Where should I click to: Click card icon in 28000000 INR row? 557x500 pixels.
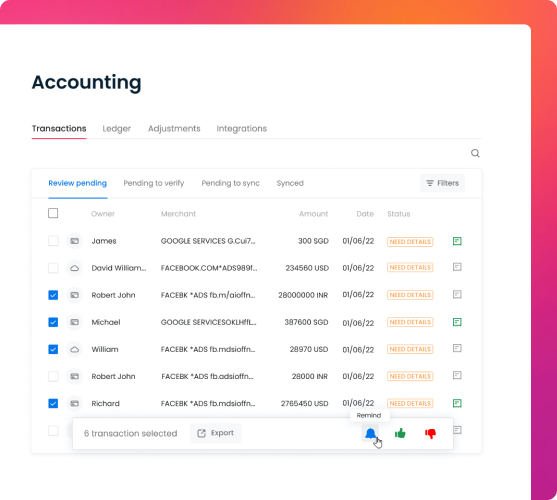[x=74, y=295]
